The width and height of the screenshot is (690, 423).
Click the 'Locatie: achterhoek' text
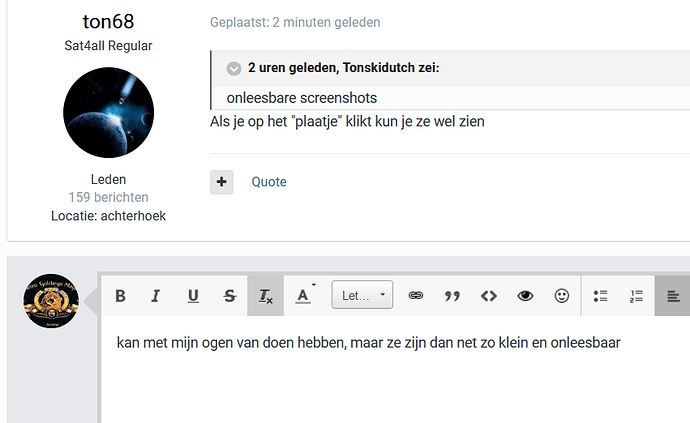click(108, 216)
